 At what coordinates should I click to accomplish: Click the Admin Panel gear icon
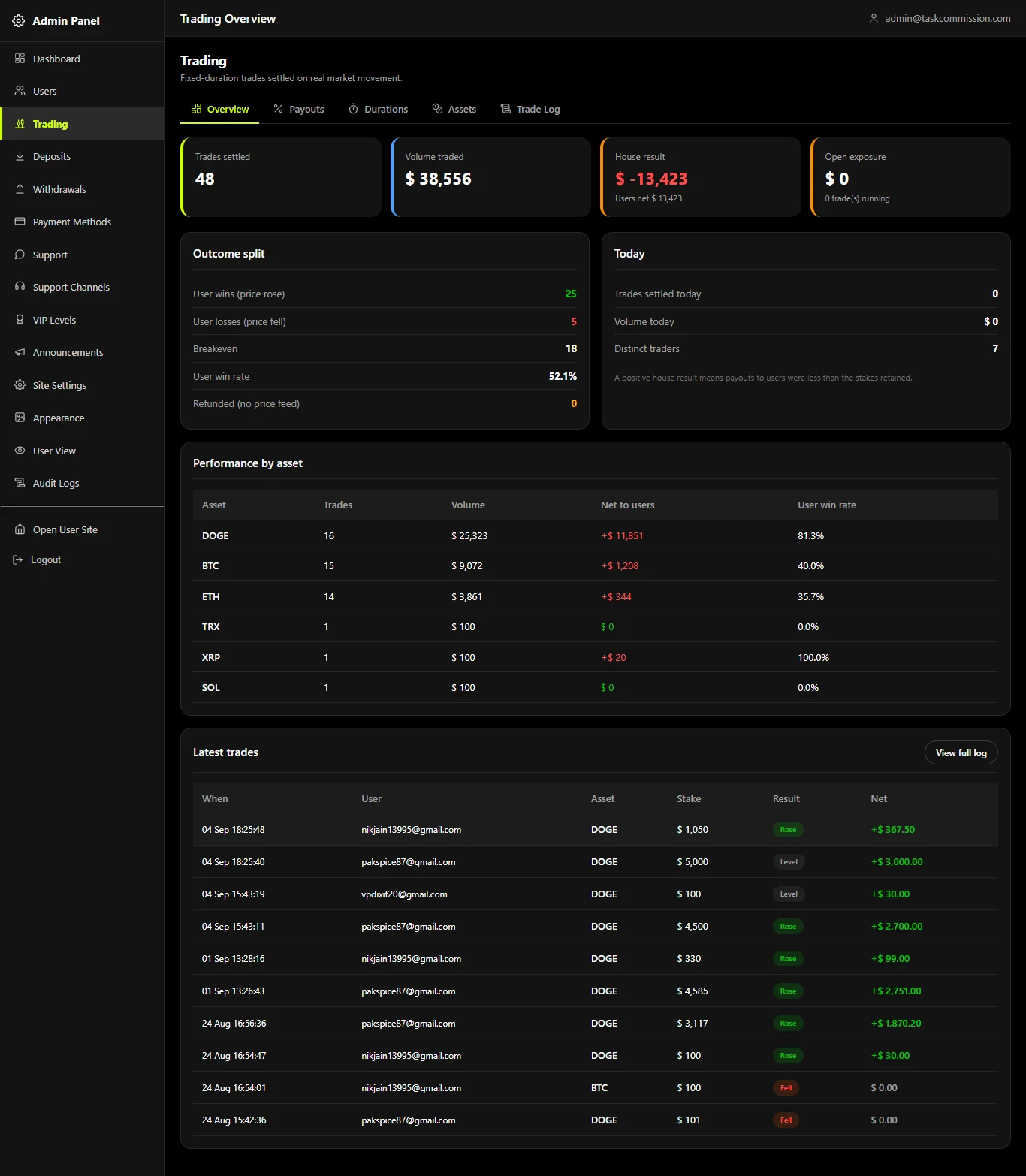click(19, 21)
